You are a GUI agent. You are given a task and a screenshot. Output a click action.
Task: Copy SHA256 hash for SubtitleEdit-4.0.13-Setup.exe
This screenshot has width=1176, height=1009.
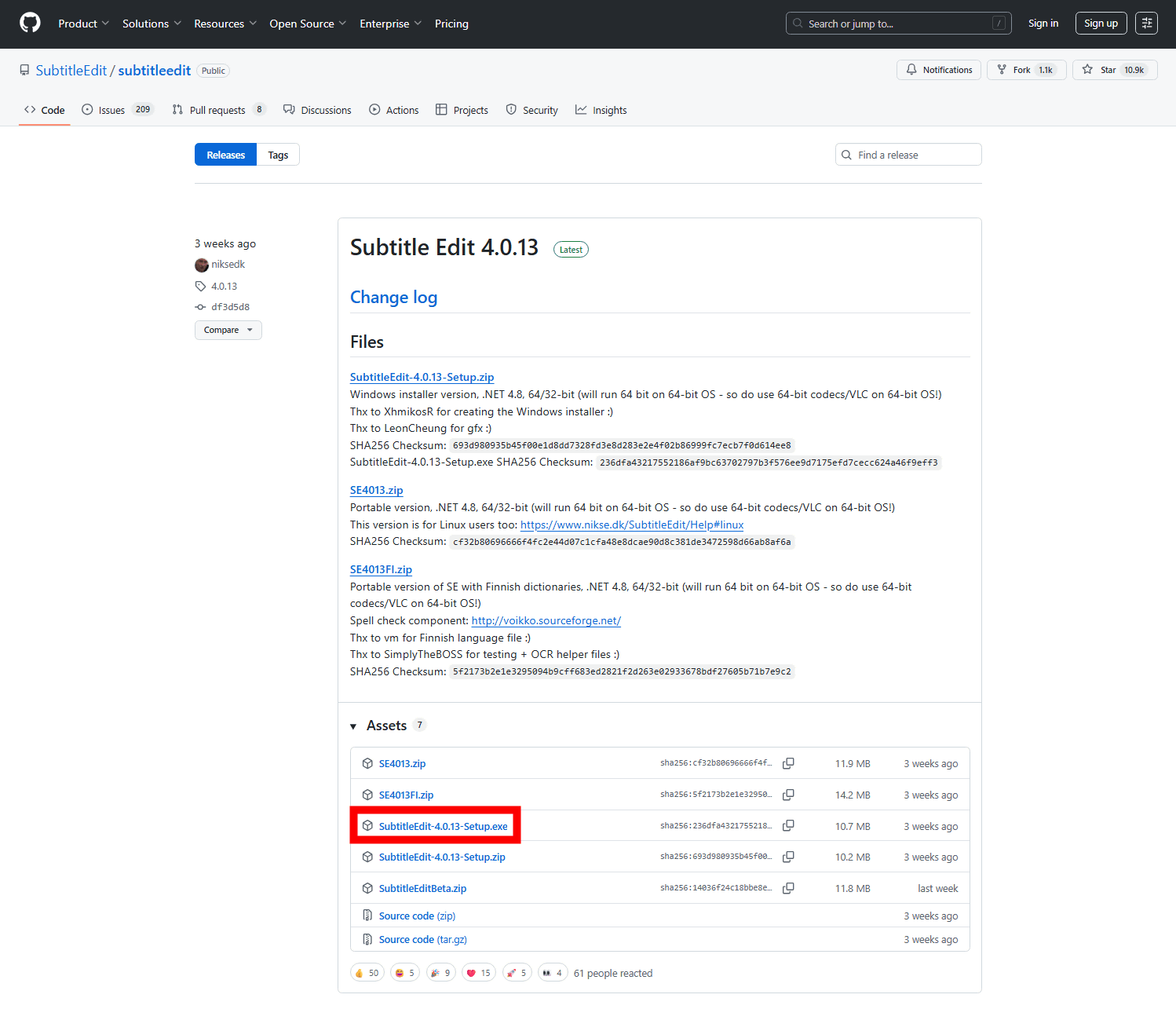[788, 825]
